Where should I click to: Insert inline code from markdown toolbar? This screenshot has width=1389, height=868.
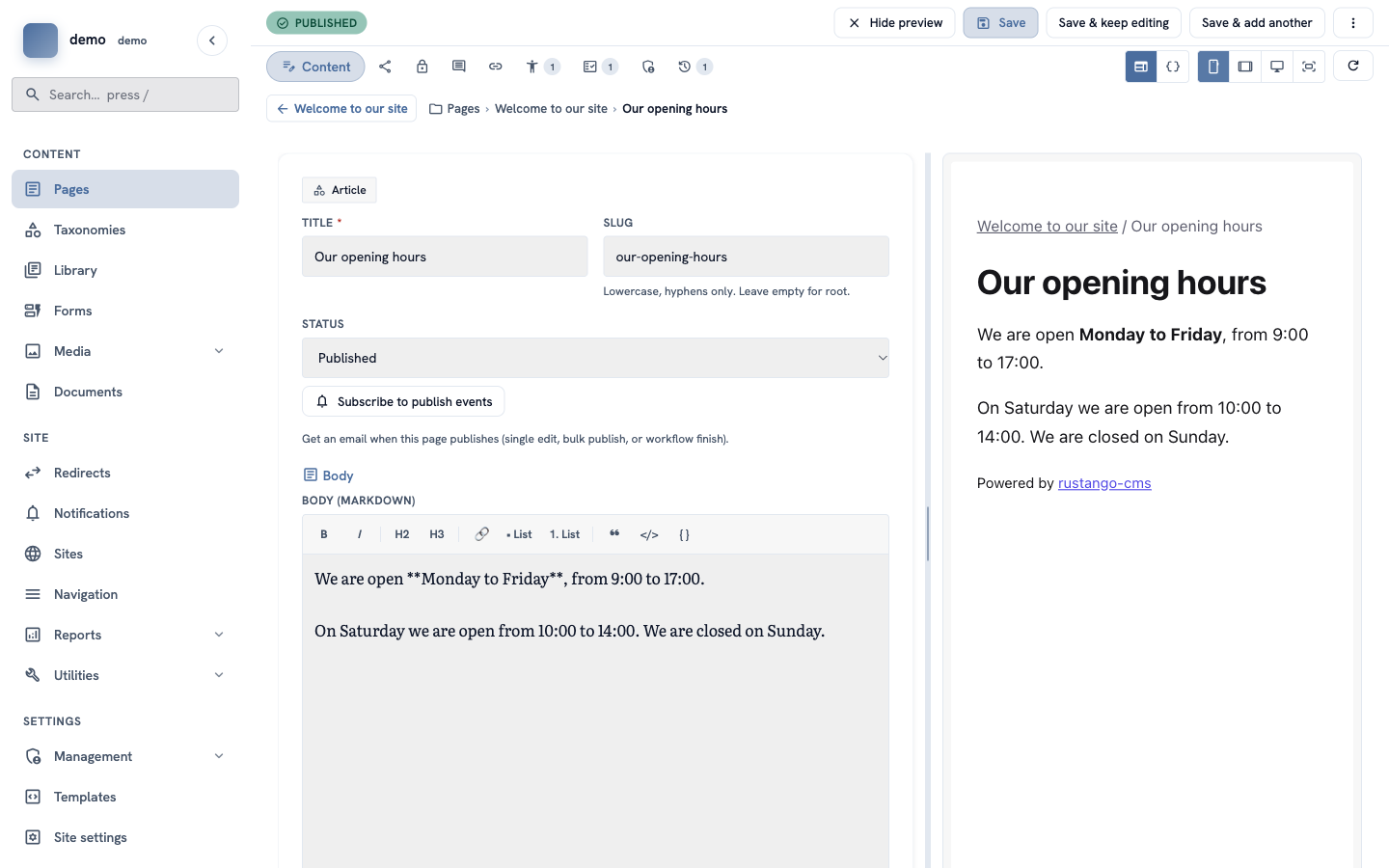coord(649,534)
